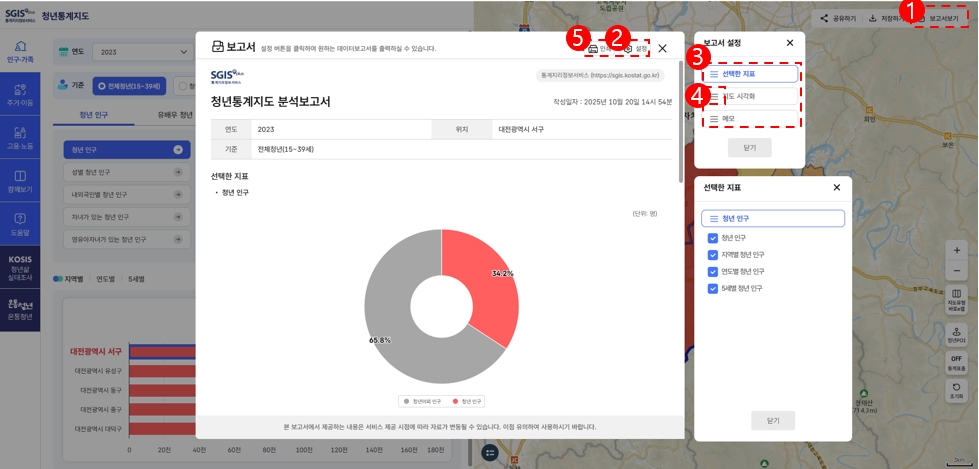The width and height of the screenshot is (979, 469).
Task: Click the 공유하기 share button
Action: click(x=837, y=19)
